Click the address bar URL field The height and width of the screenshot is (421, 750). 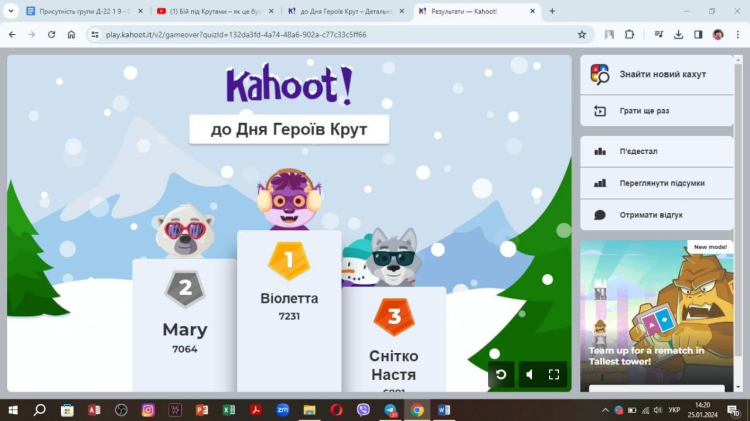(300, 34)
